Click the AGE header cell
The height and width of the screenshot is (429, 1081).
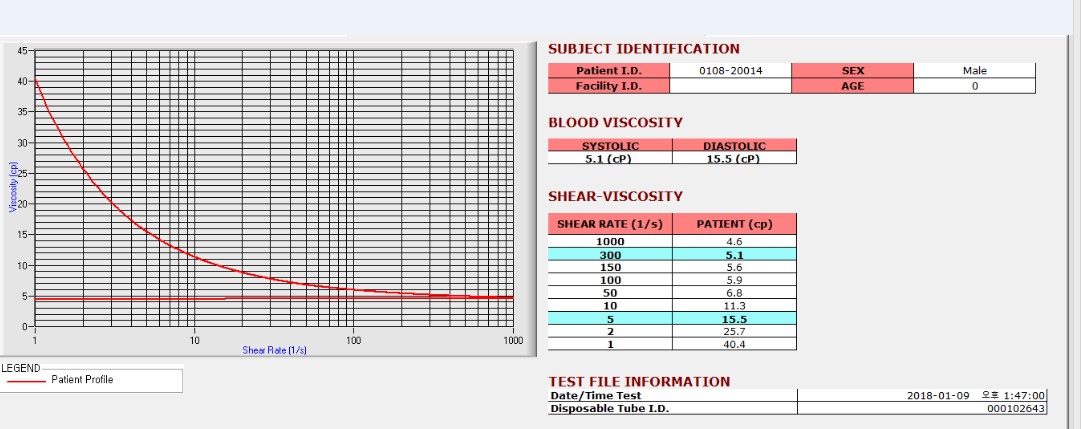[x=853, y=86]
